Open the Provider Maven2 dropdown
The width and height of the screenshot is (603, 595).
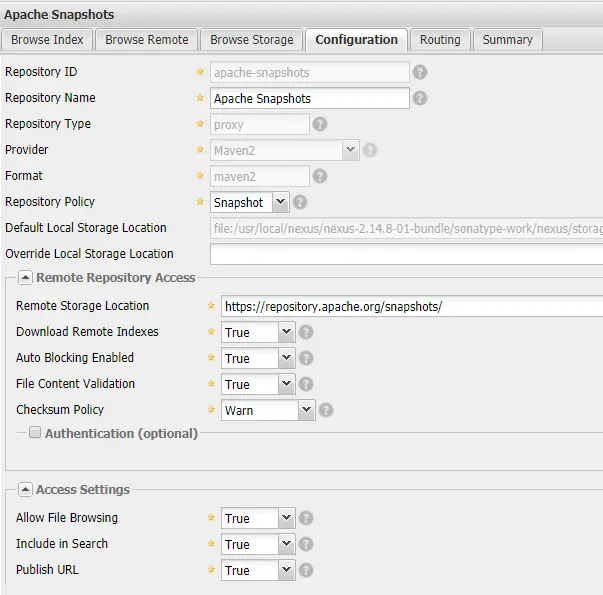coord(350,150)
